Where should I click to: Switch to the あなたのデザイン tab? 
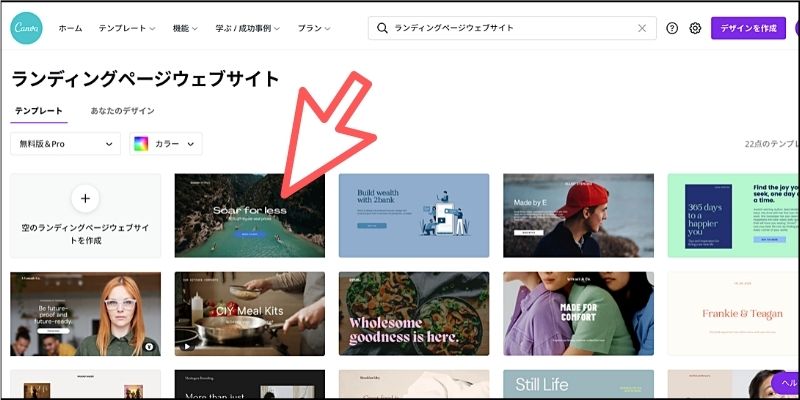tap(122, 111)
